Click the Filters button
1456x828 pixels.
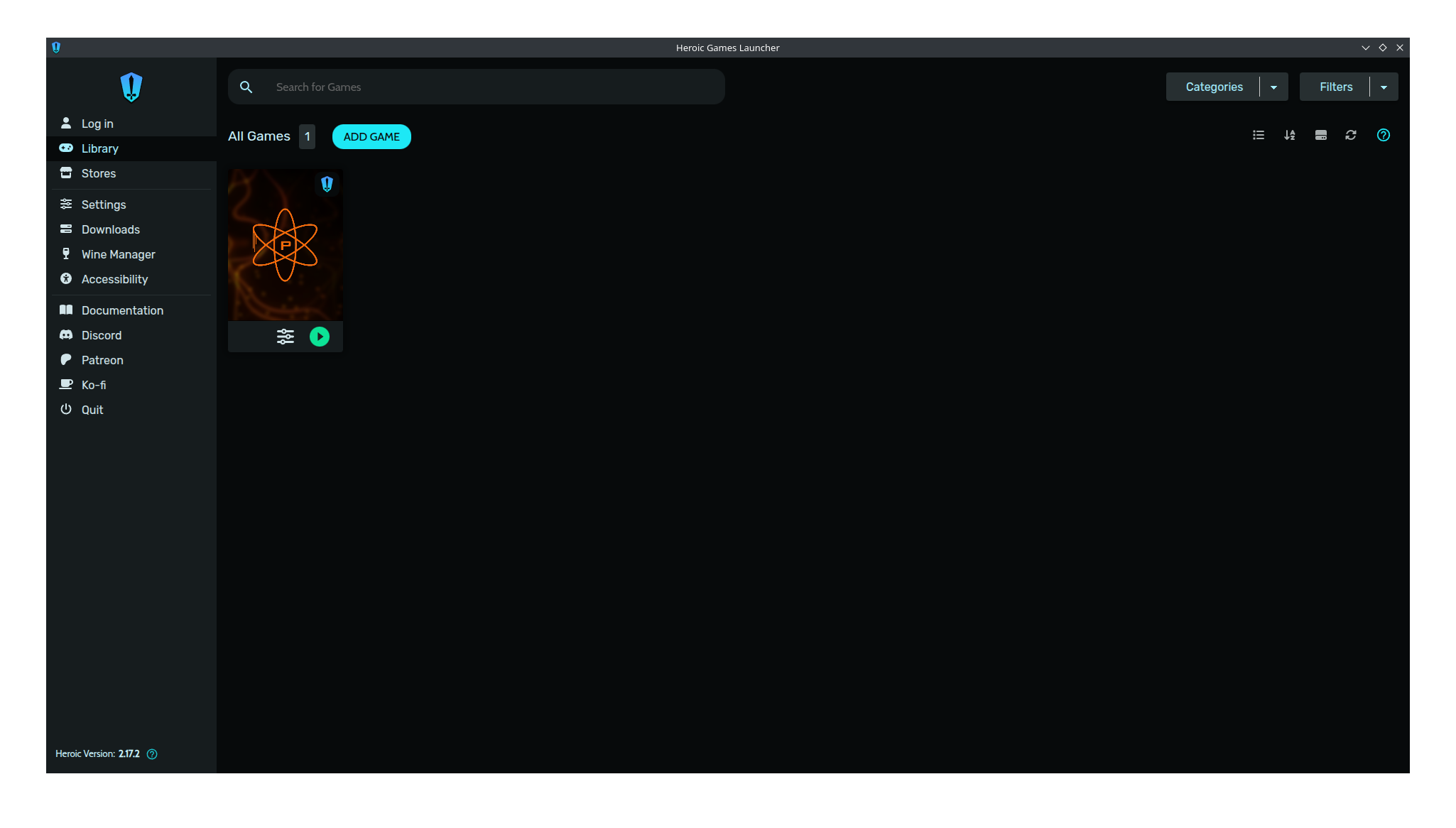point(1335,87)
